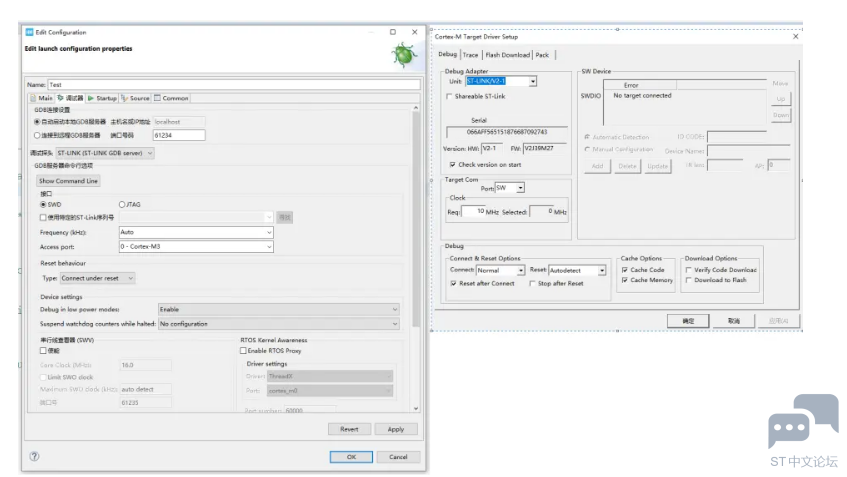Enable Verify Code Download checkbox
This screenshot has width=847, height=477.
point(689,270)
